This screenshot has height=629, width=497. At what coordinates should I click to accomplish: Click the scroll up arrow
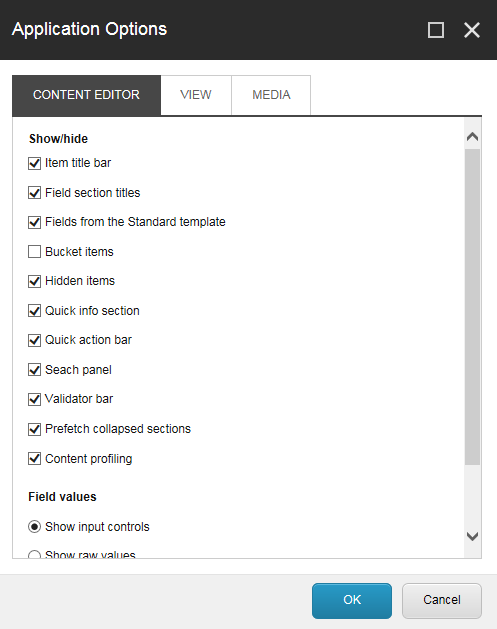pyautogui.click(x=473, y=137)
